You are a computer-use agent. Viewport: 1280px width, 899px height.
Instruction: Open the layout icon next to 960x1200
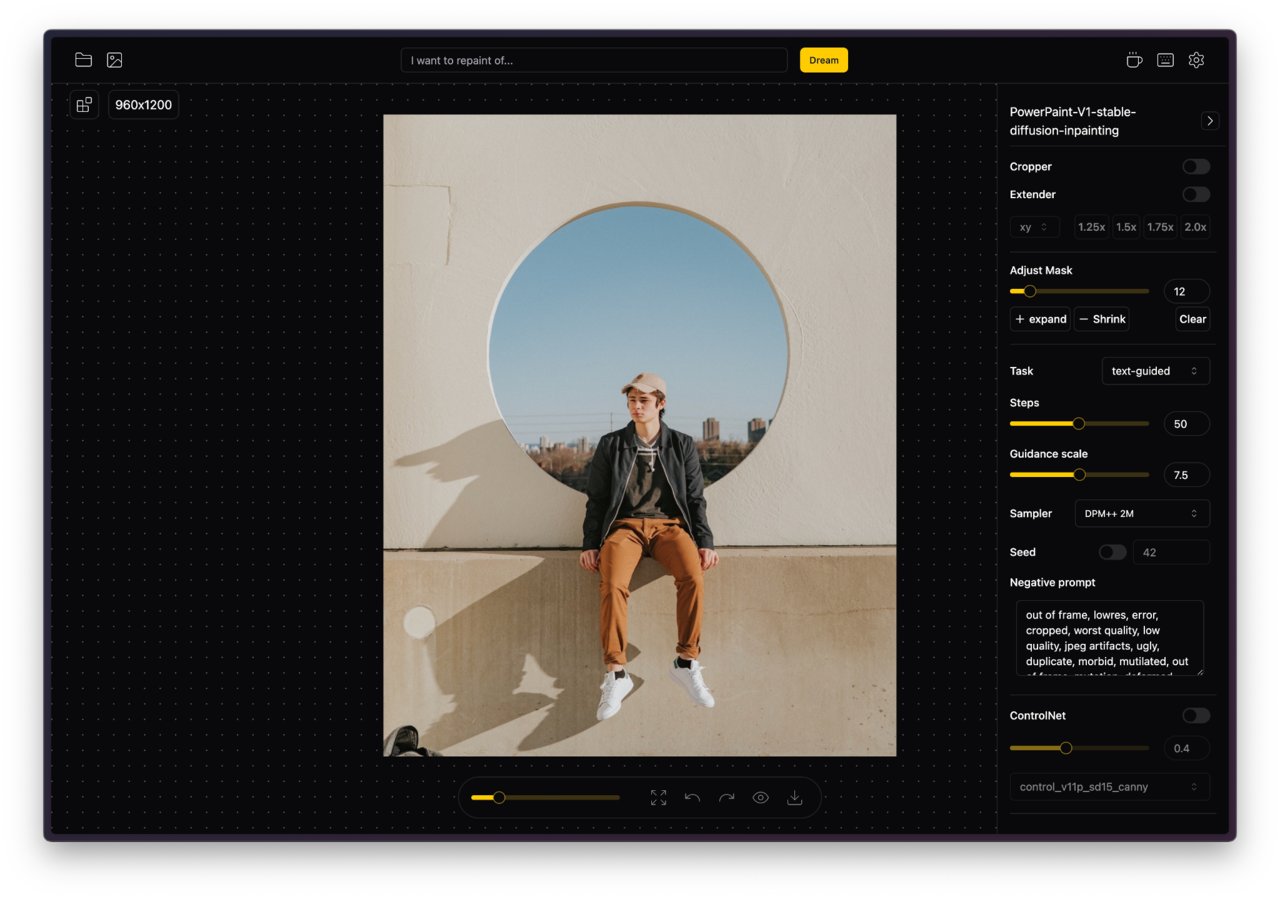pyautogui.click(x=84, y=104)
